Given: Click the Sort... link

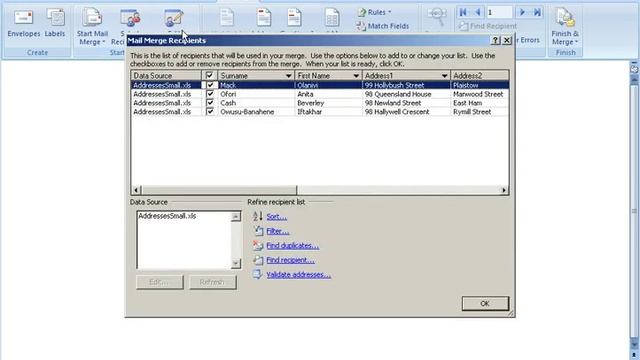Looking at the screenshot, I should coord(276,217).
